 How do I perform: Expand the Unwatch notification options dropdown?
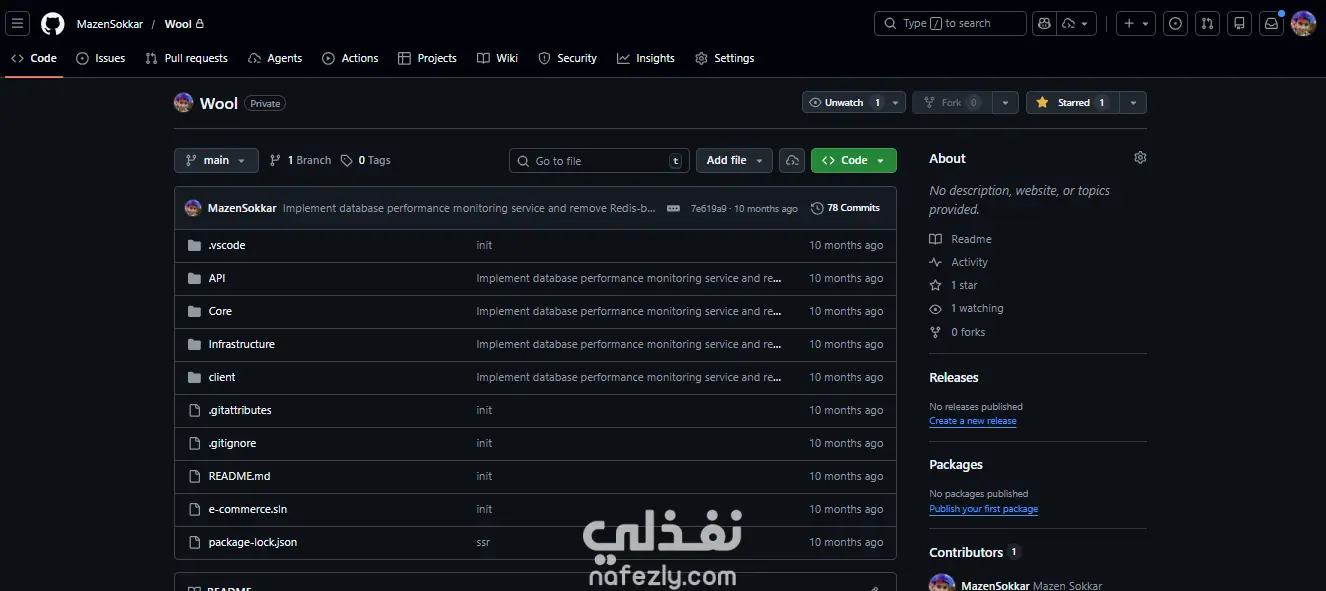coord(897,103)
